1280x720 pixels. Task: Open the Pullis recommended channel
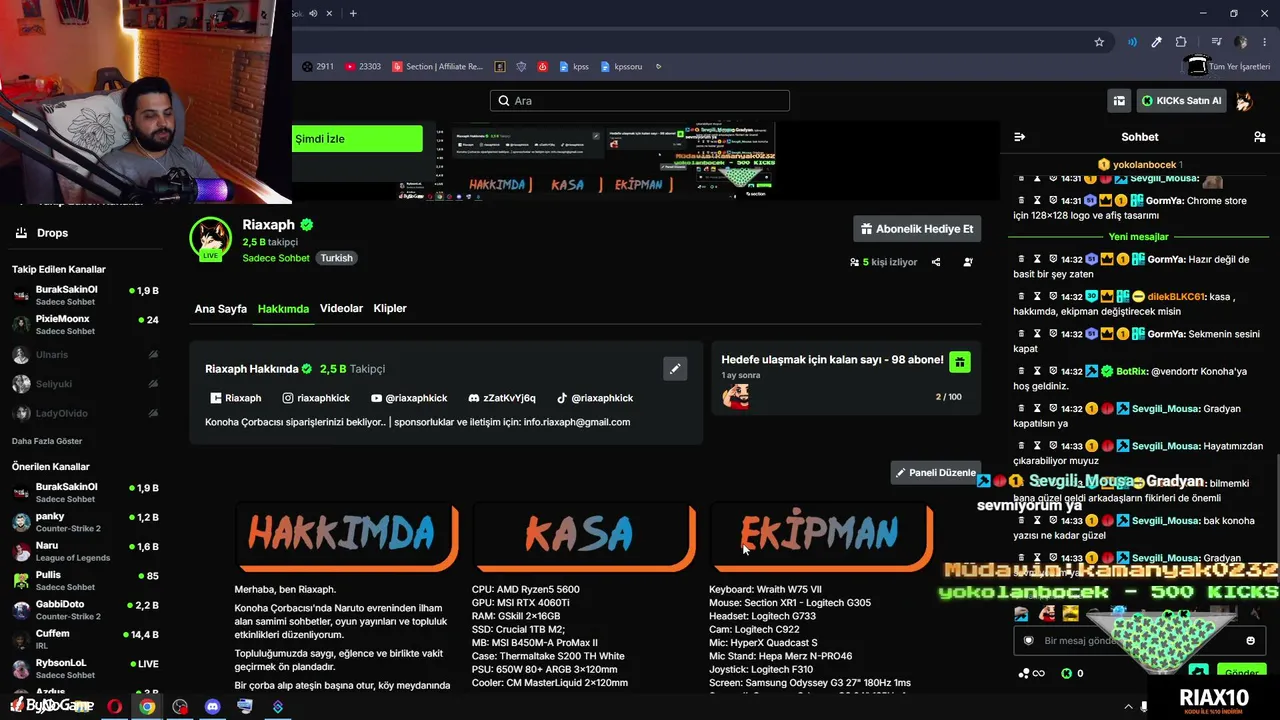86,581
